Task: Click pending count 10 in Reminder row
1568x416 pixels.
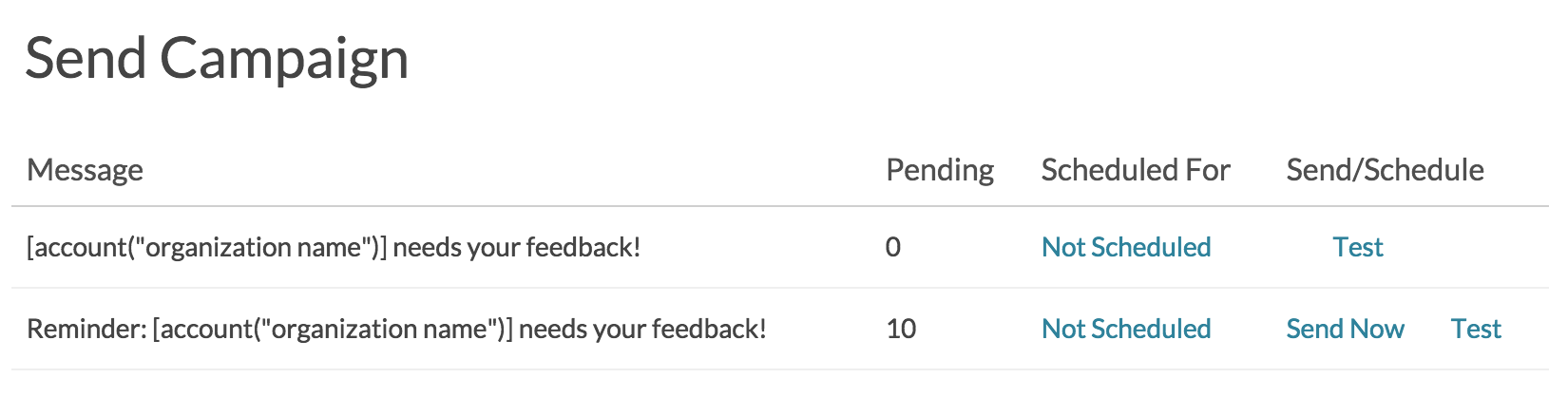Action: [x=901, y=329]
